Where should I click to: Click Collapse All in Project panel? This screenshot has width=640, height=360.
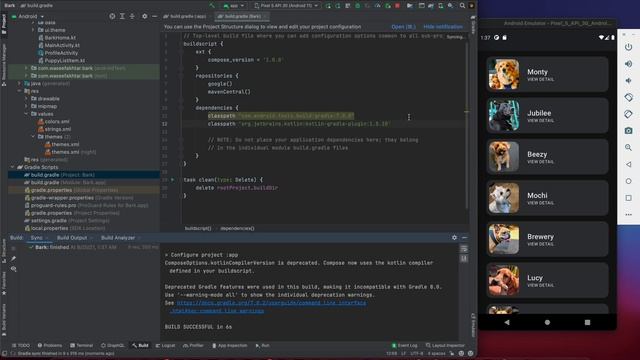pyautogui.click(x=132, y=16)
